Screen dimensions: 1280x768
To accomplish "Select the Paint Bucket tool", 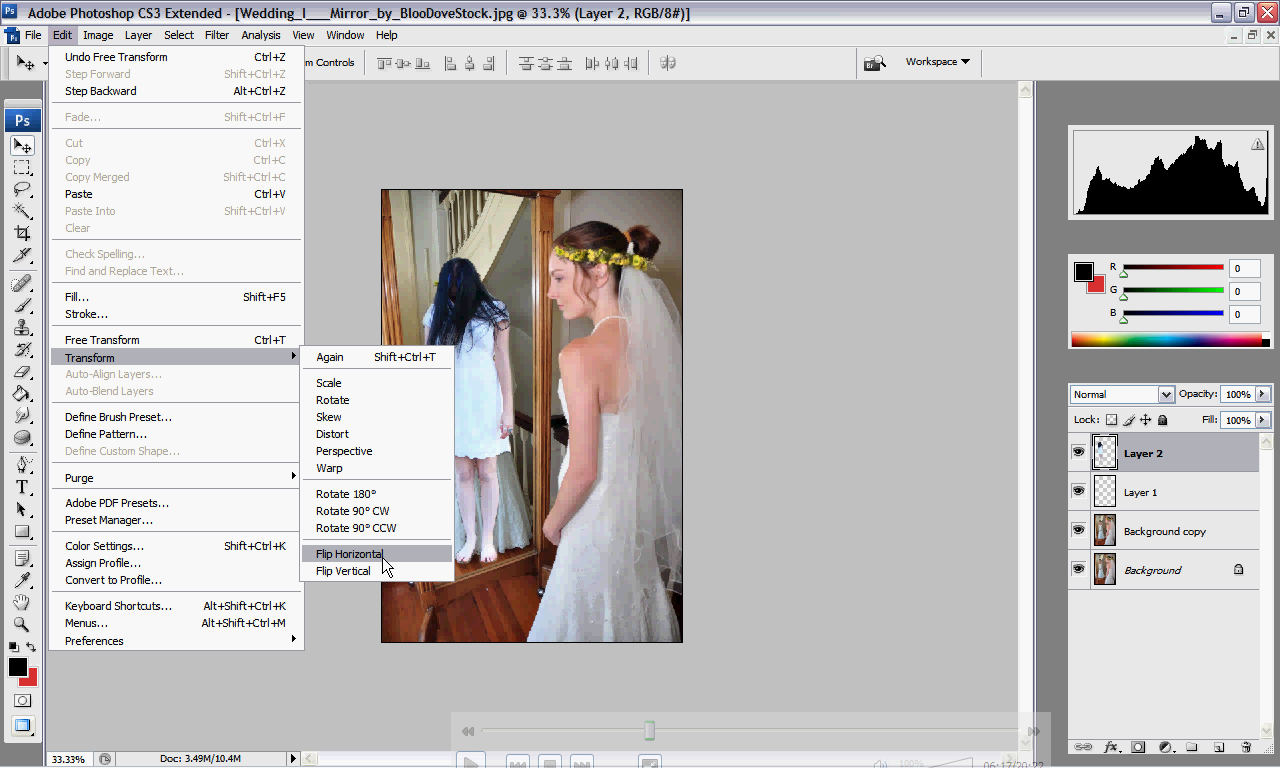I will tap(22, 394).
